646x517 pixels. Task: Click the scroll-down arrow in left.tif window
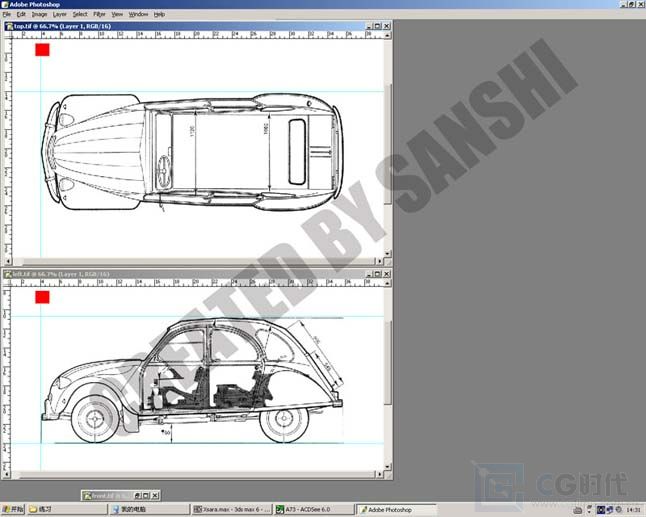(x=388, y=467)
